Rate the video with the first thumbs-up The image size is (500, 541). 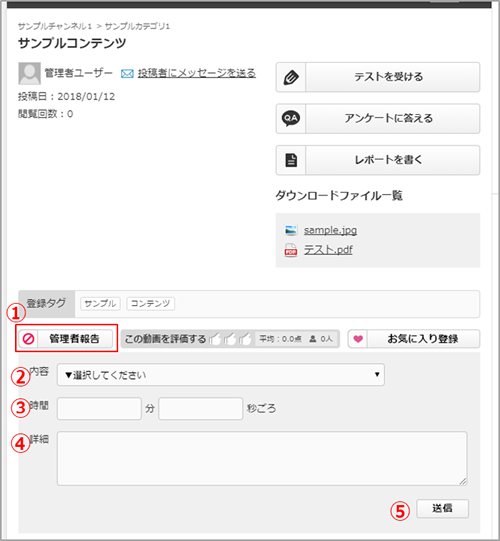tap(215, 339)
